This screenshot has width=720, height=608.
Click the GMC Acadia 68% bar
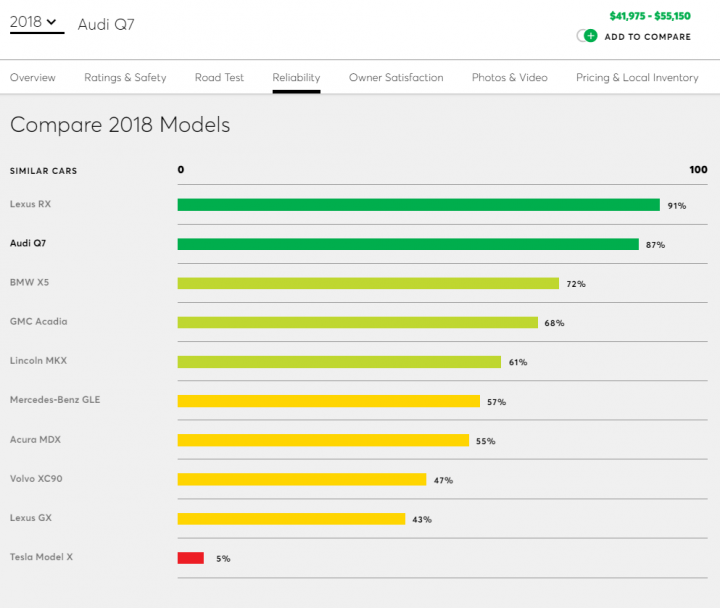358,322
